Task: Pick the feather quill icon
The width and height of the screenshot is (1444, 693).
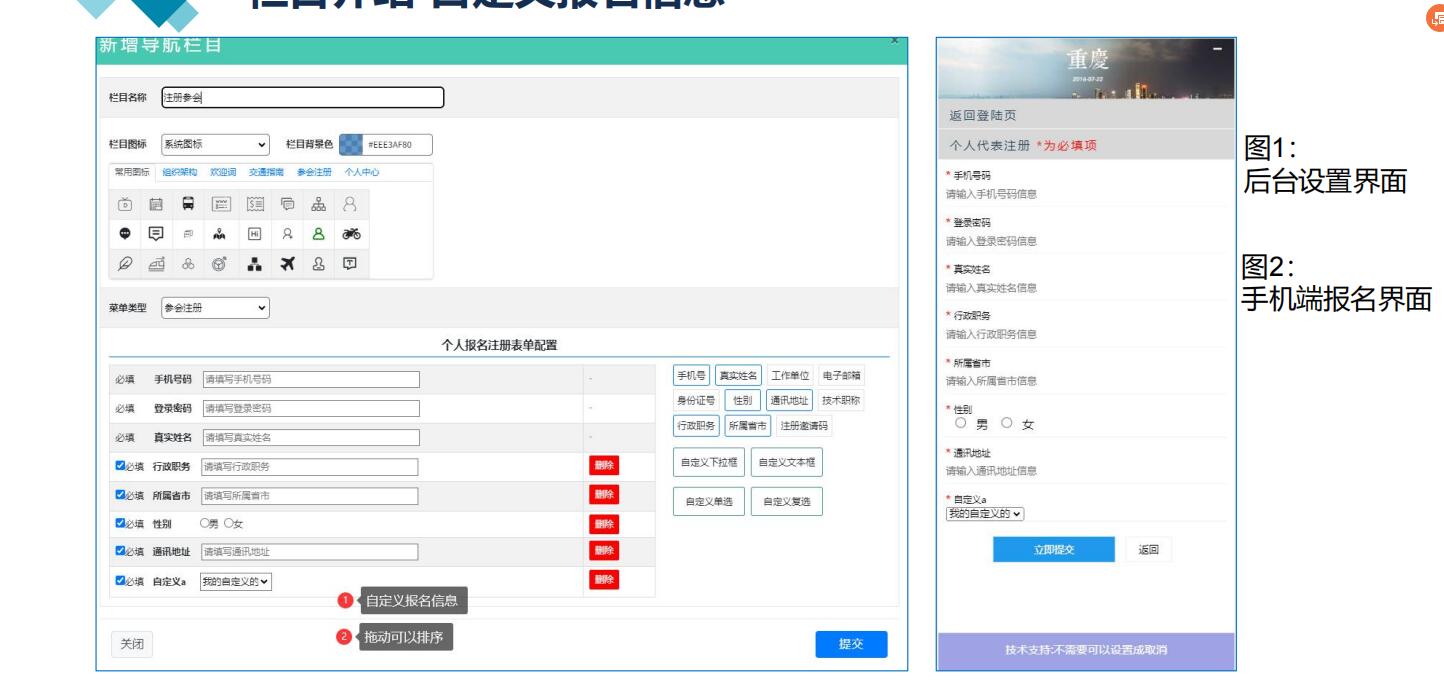Action: pyautogui.click(x=125, y=263)
